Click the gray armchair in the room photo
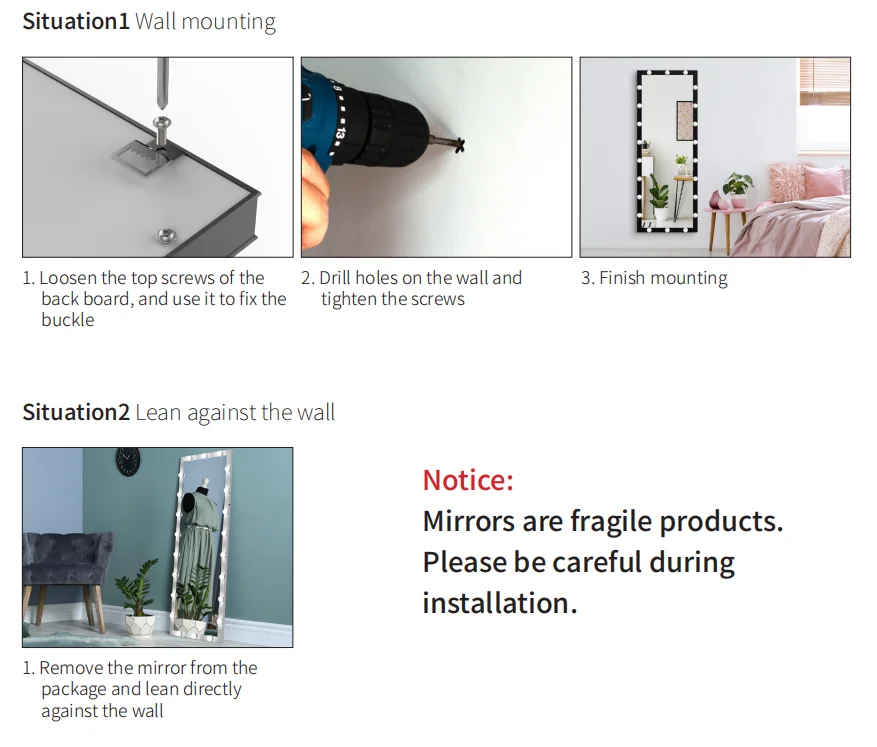 65,573
